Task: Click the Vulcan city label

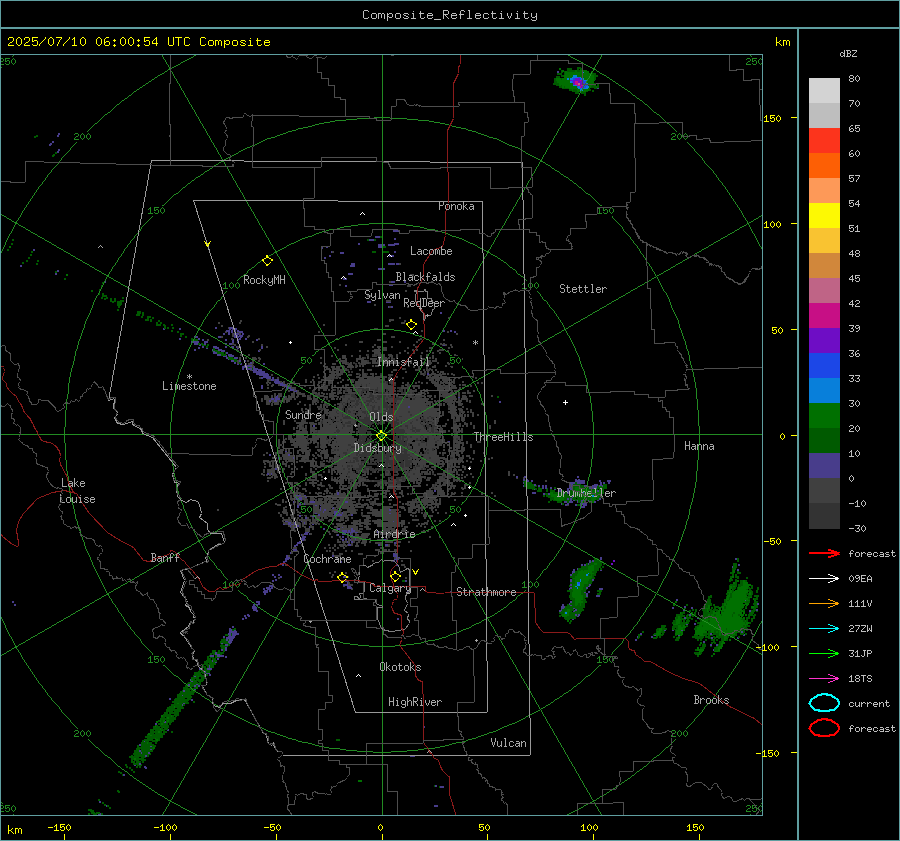Action: 508,743
